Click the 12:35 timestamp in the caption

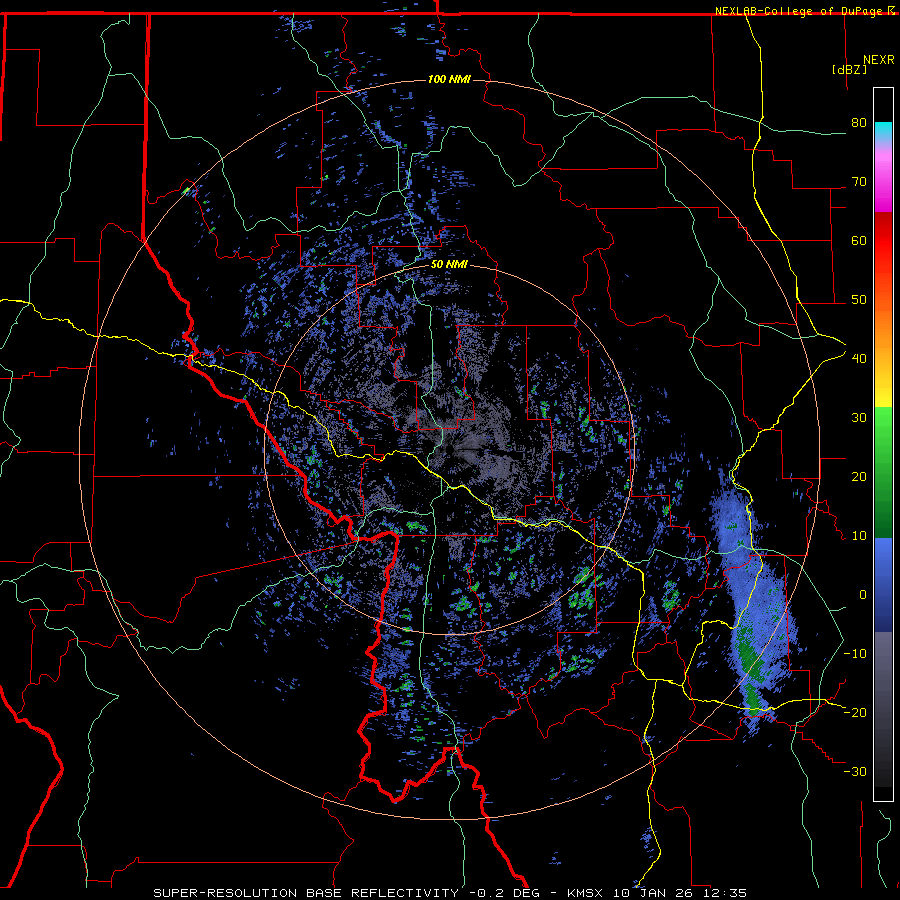point(723,893)
